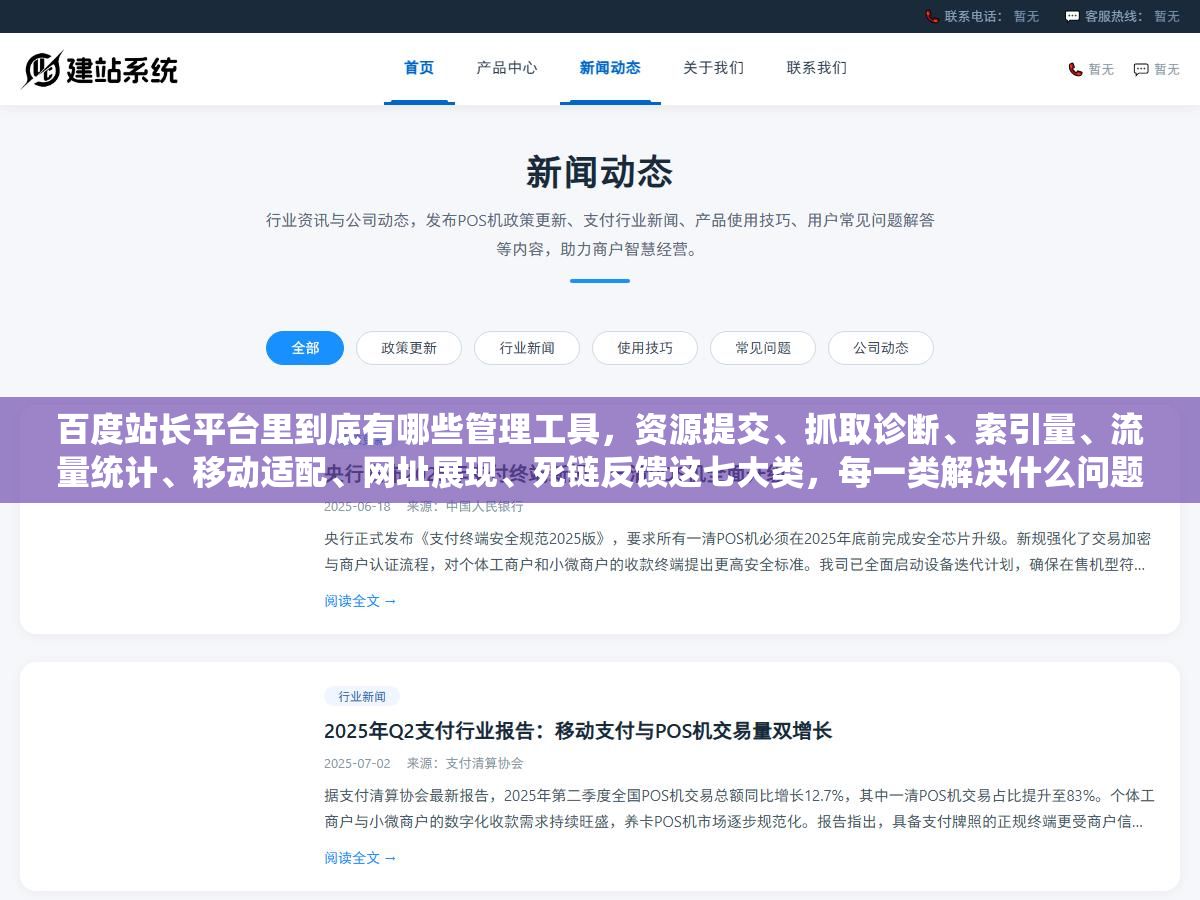1200x900 pixels.
Task: Click the phone icon in the navigation header
Action: [x=1075, y=69]
